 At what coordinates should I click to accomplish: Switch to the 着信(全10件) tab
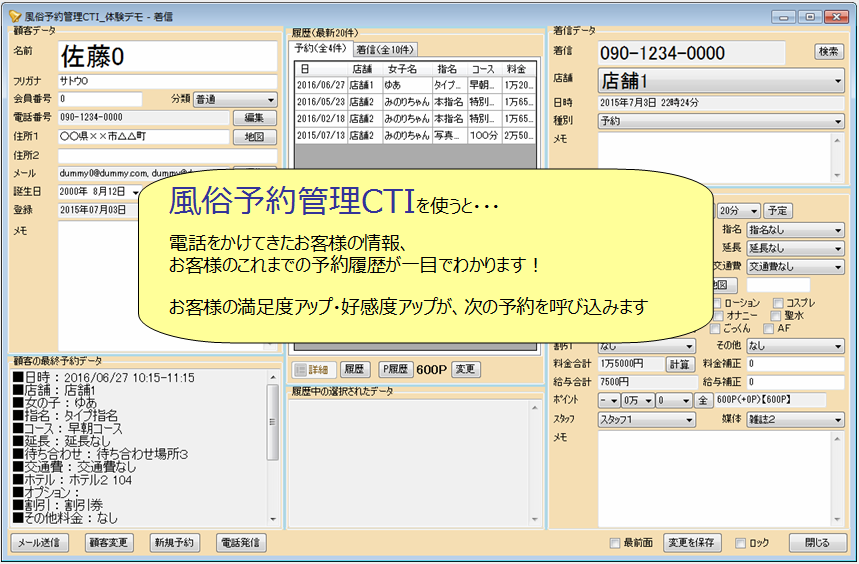(386, 49)
